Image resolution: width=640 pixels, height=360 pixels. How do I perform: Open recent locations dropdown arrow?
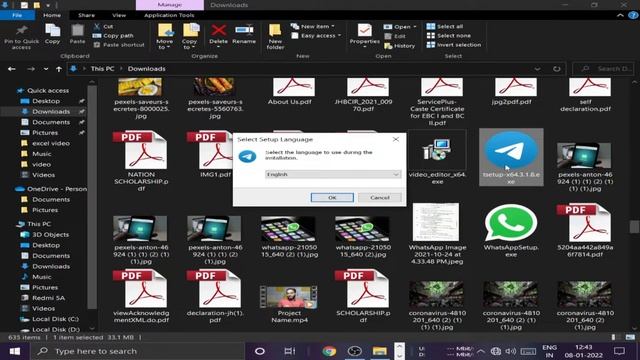pos(46,69)
